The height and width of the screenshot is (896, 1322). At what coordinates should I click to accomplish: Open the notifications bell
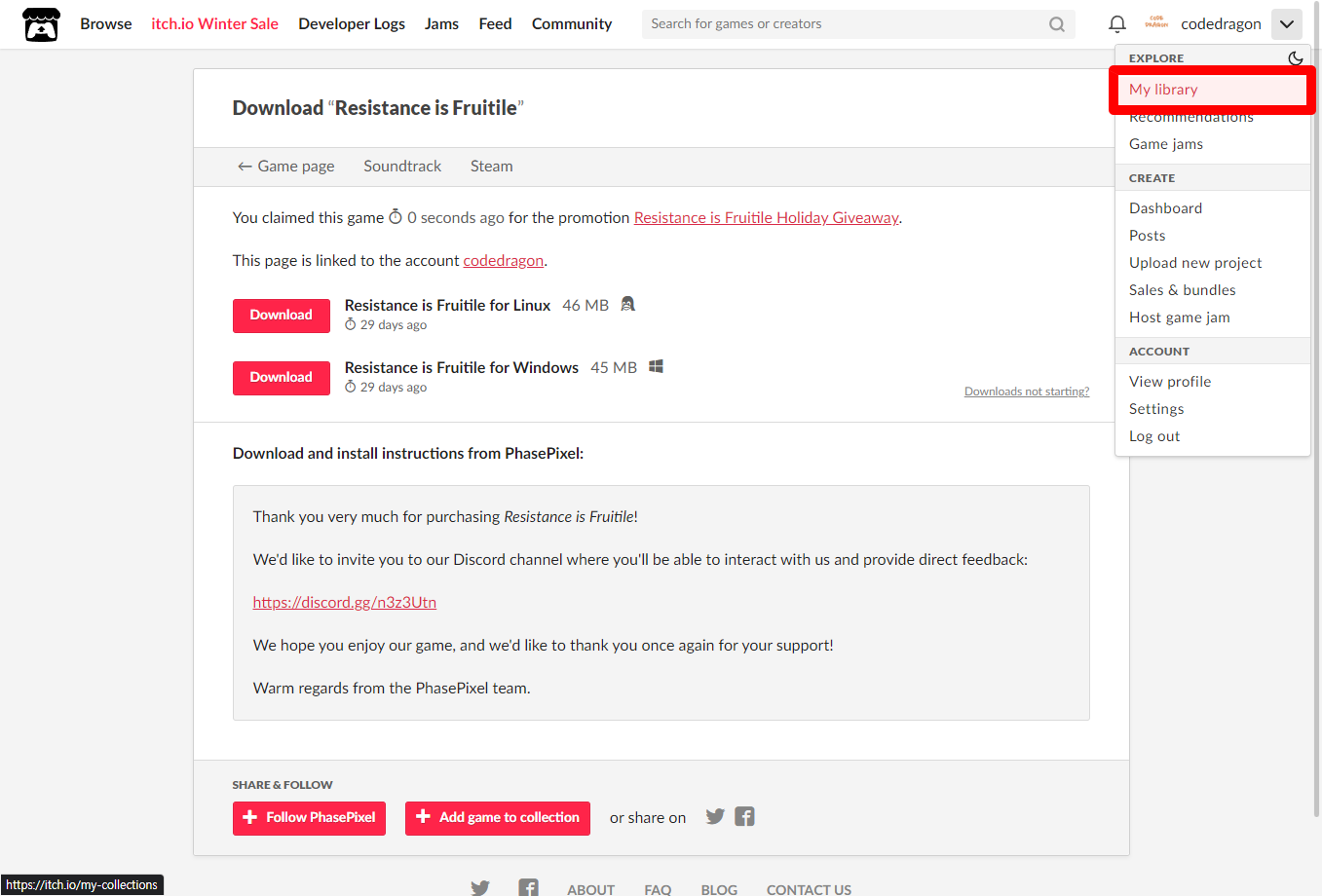coord(1117,24)
